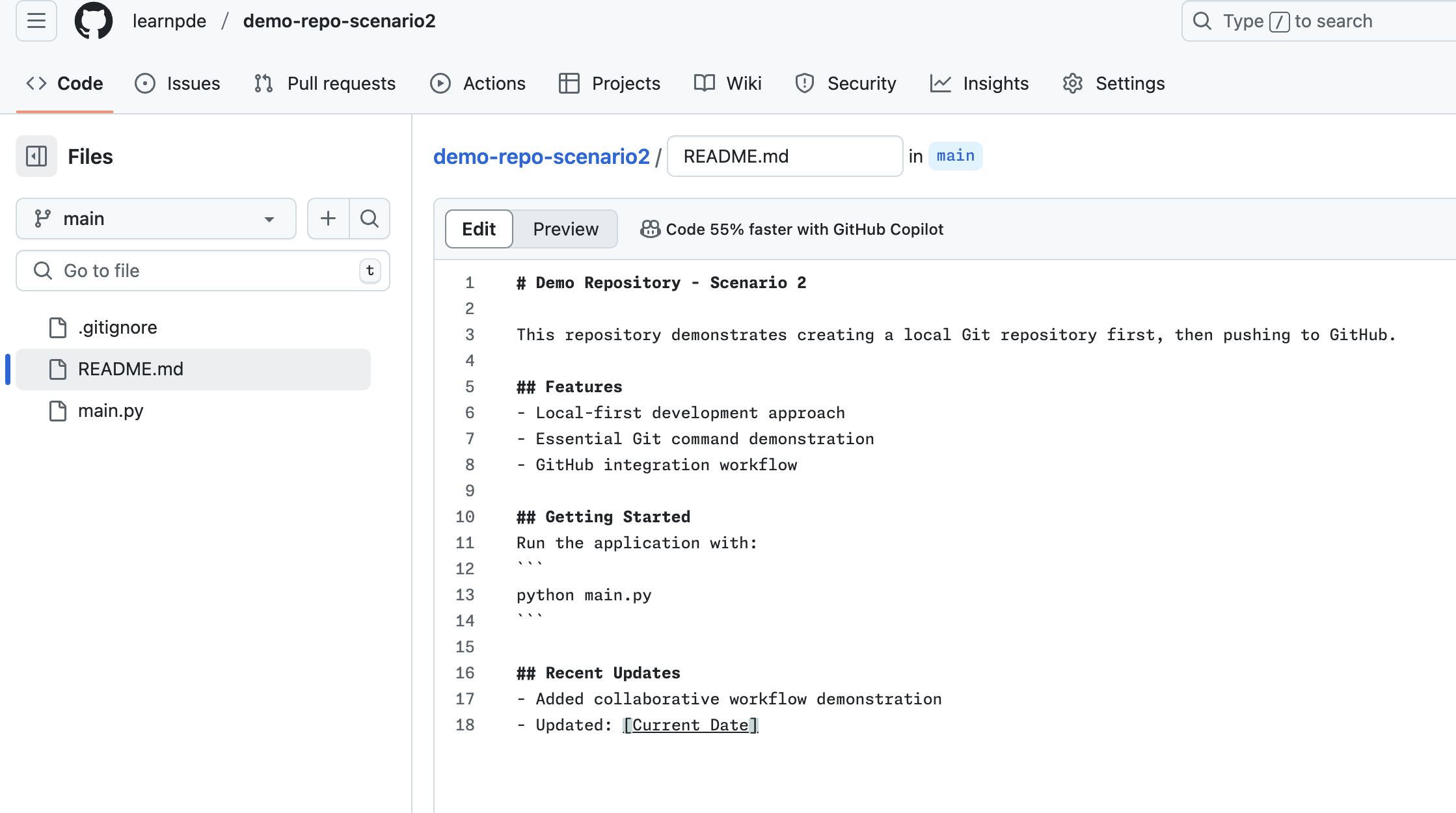
Task: Open the Actions tab
Action: pyautogui.click(x=478, y=83)
